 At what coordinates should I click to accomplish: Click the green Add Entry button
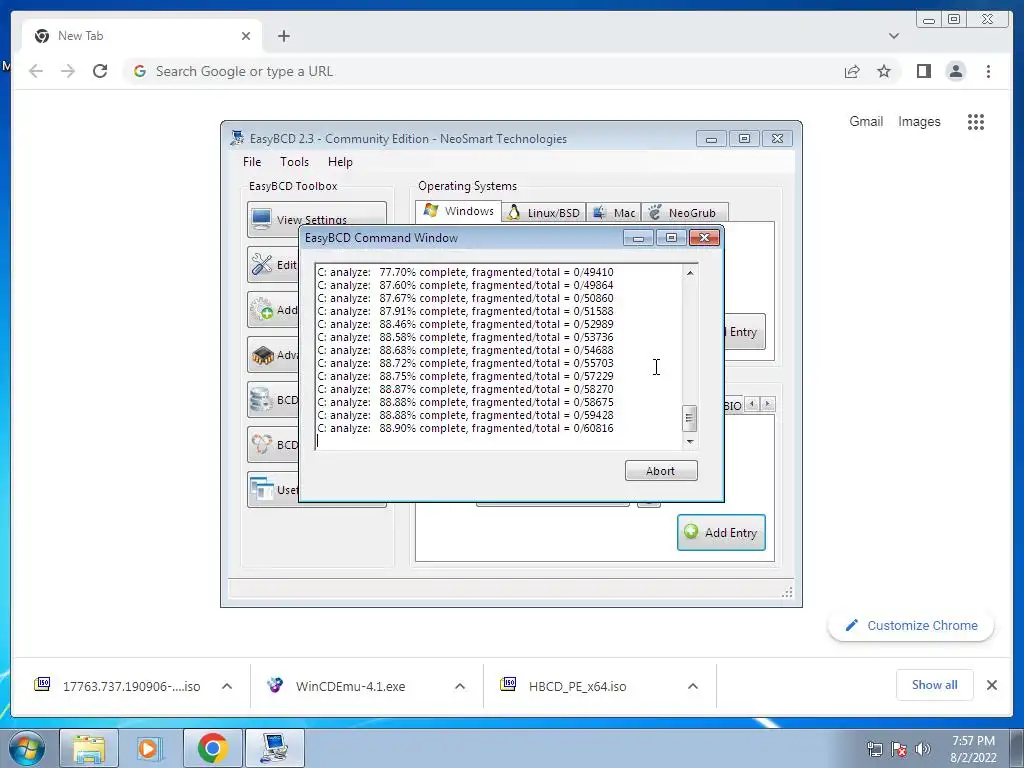pos(721,532)
